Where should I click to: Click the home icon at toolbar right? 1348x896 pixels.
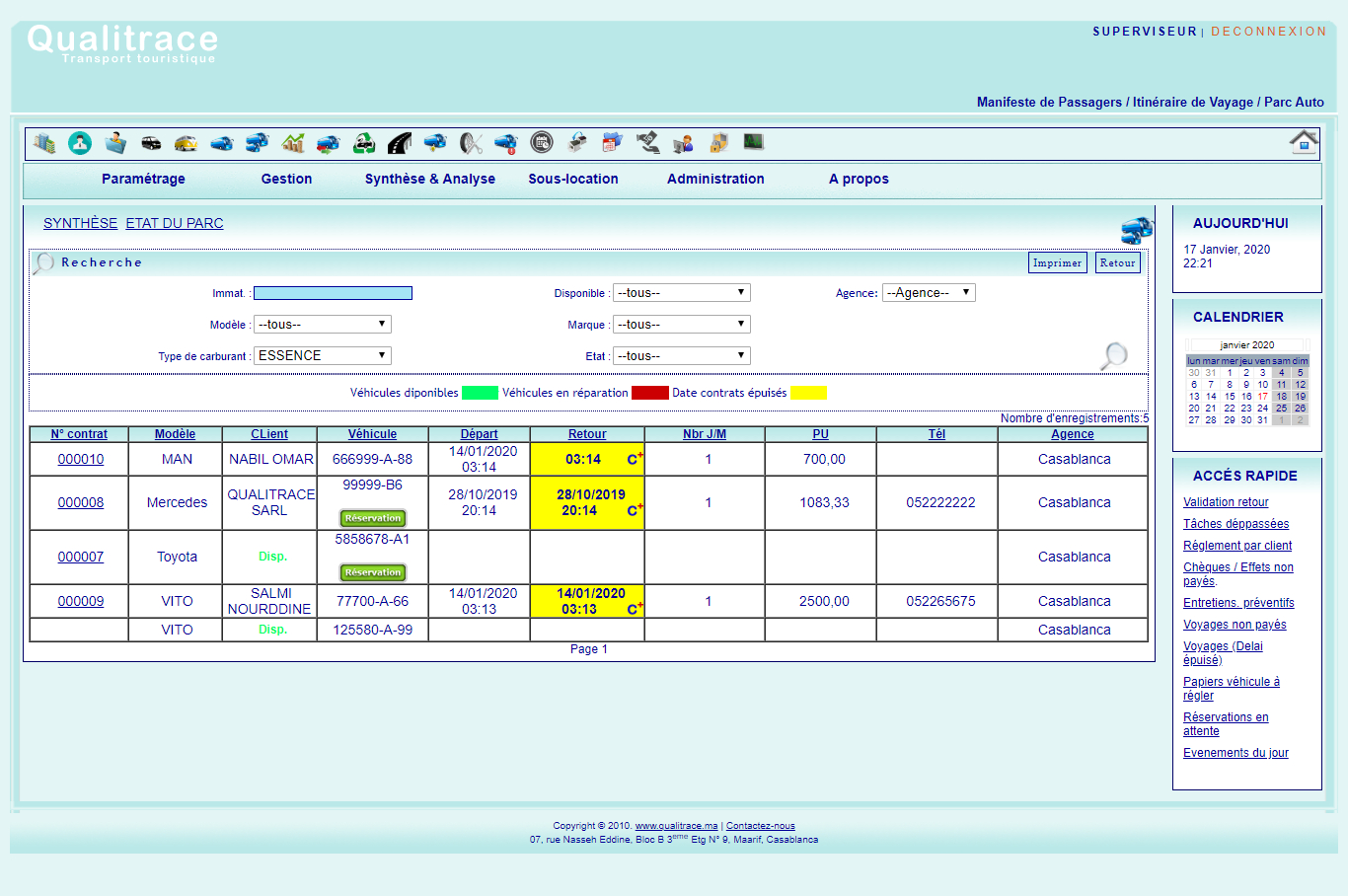(1304, 142)
